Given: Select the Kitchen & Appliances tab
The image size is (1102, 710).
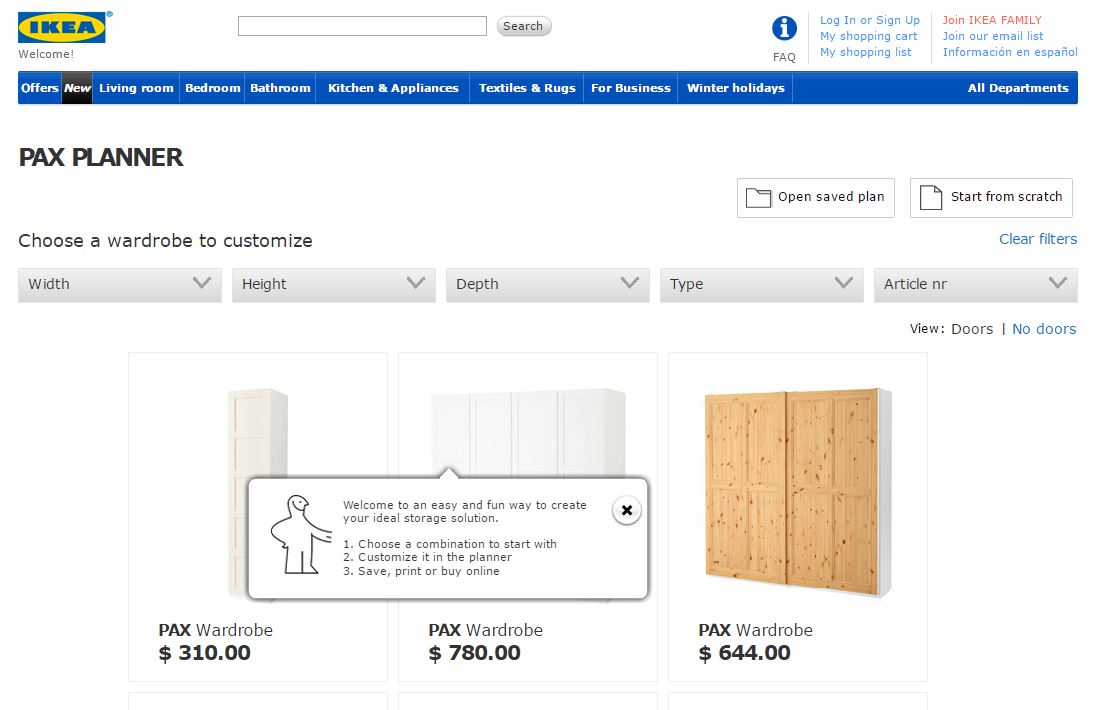Looking at the screenshot, I should pos(392,88).
